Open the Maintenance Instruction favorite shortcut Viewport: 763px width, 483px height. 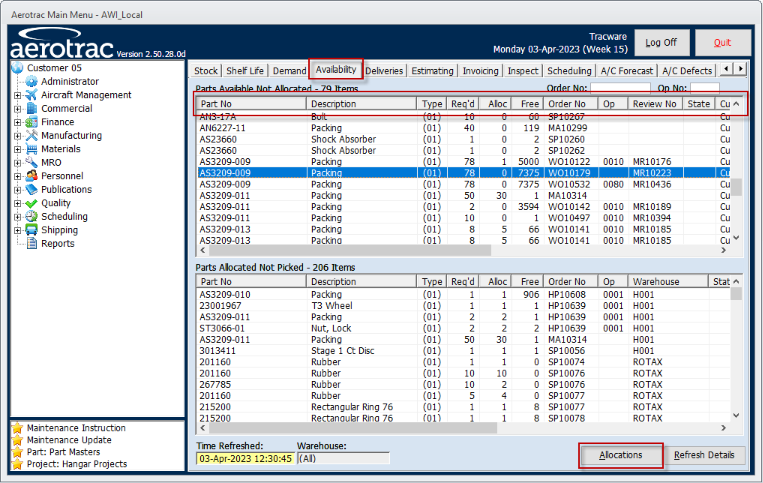tap(77, 428)
